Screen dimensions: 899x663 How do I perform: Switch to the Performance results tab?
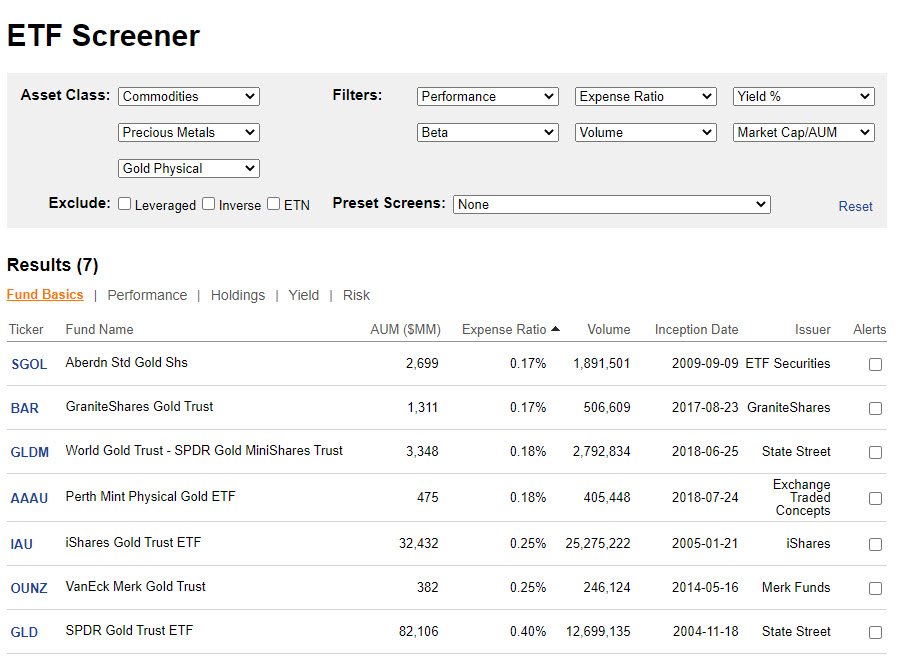click(x=147, y=295)
